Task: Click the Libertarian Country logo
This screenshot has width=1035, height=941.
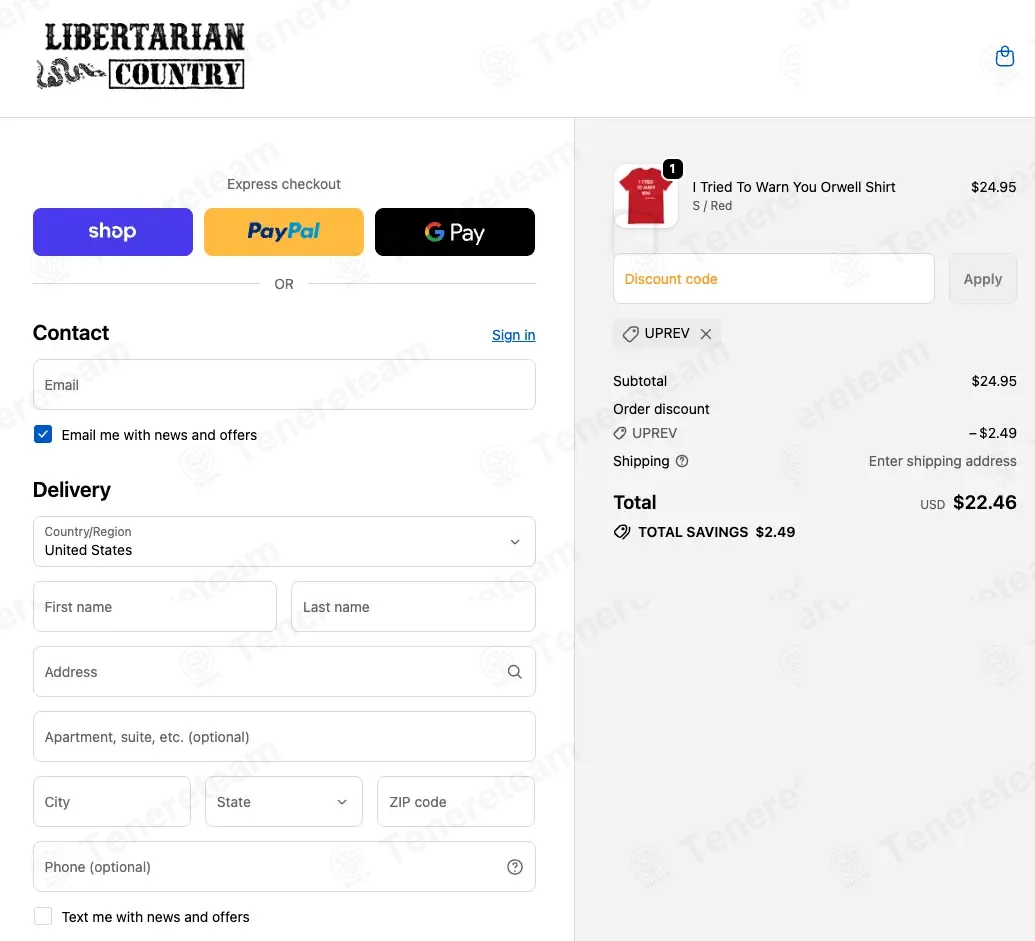Action: pos(141,57)
